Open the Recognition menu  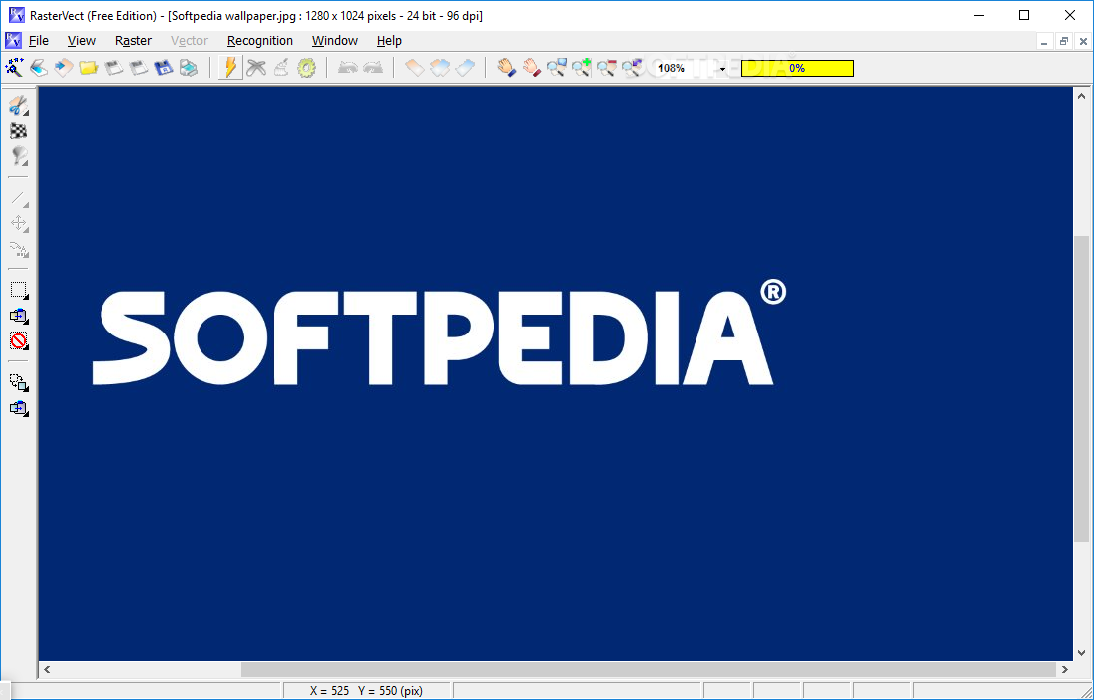[x=260, y=40]
